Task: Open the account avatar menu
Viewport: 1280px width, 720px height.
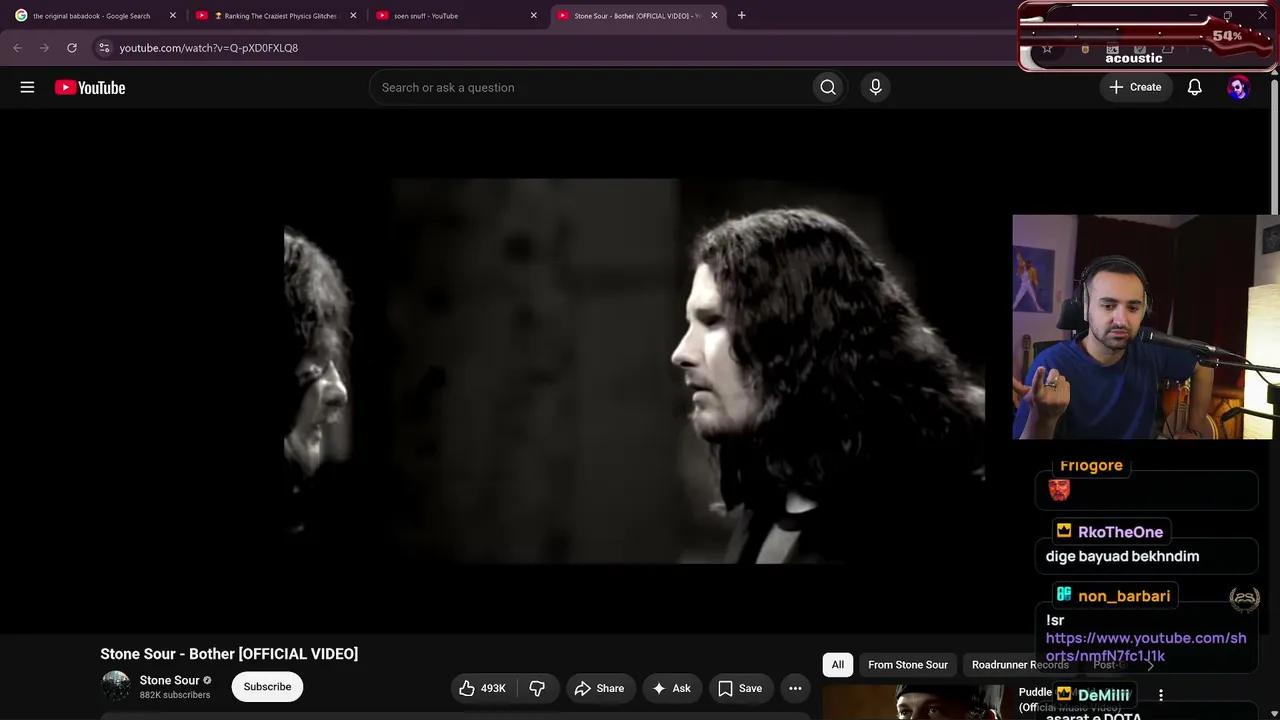Action: (x=1238, y=87)
